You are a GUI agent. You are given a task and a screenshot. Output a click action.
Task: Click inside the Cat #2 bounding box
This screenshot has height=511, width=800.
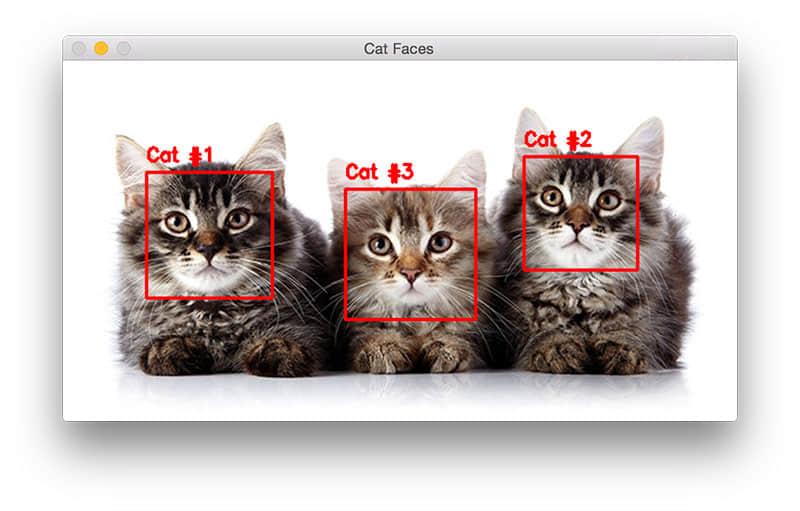click(x=581, y=213)
